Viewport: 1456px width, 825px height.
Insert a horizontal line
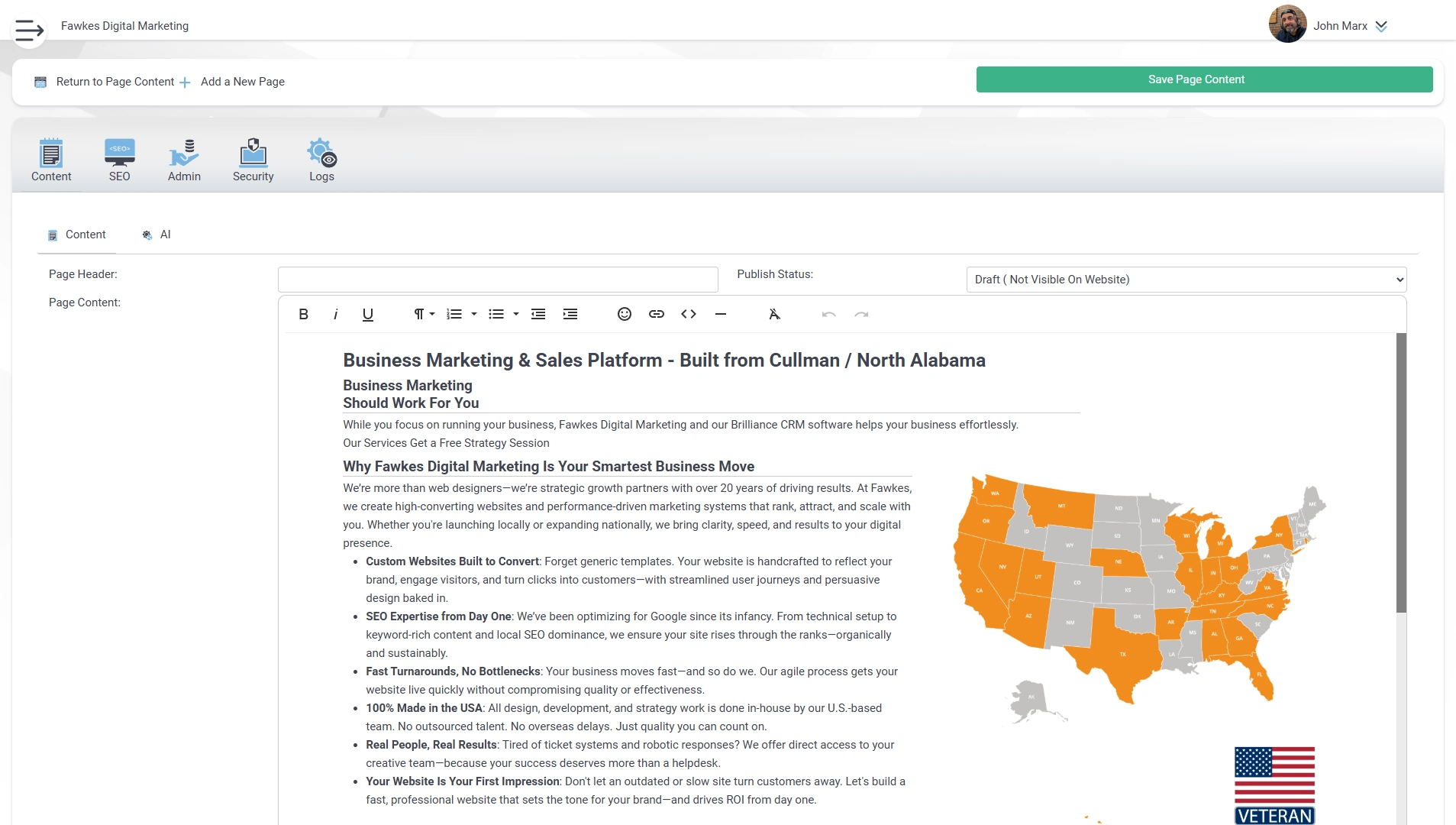click(x=721, y=314)
